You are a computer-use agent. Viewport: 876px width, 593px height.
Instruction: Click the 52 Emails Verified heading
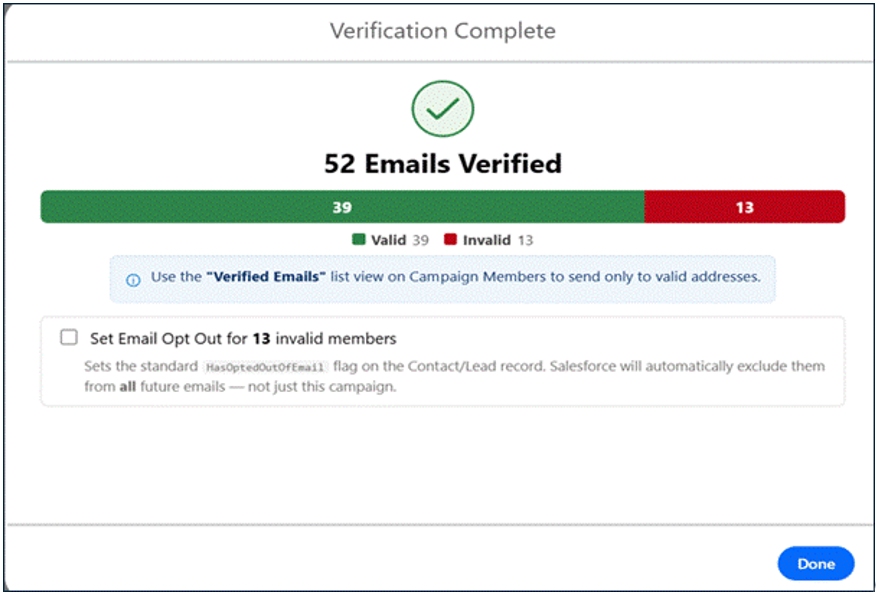pyautogui.click(x=443, y=164)
